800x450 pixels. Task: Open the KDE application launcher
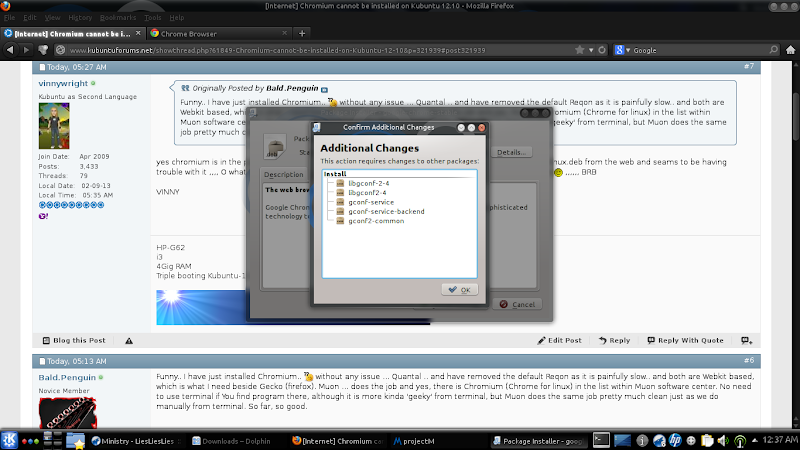(x=9, y=440)
